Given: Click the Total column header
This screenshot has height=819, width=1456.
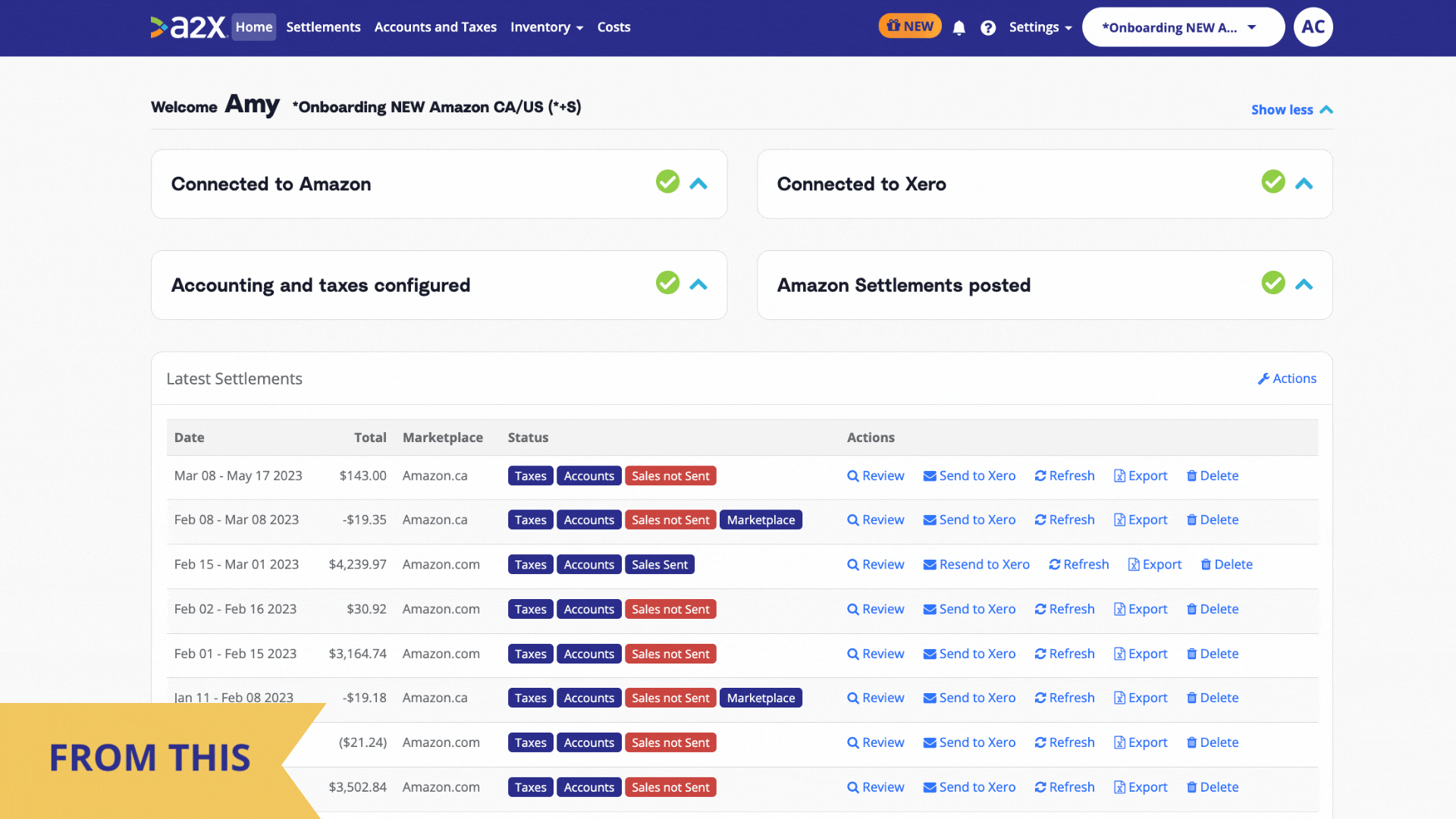Looking at the screenshot, I should click(370, 438).
